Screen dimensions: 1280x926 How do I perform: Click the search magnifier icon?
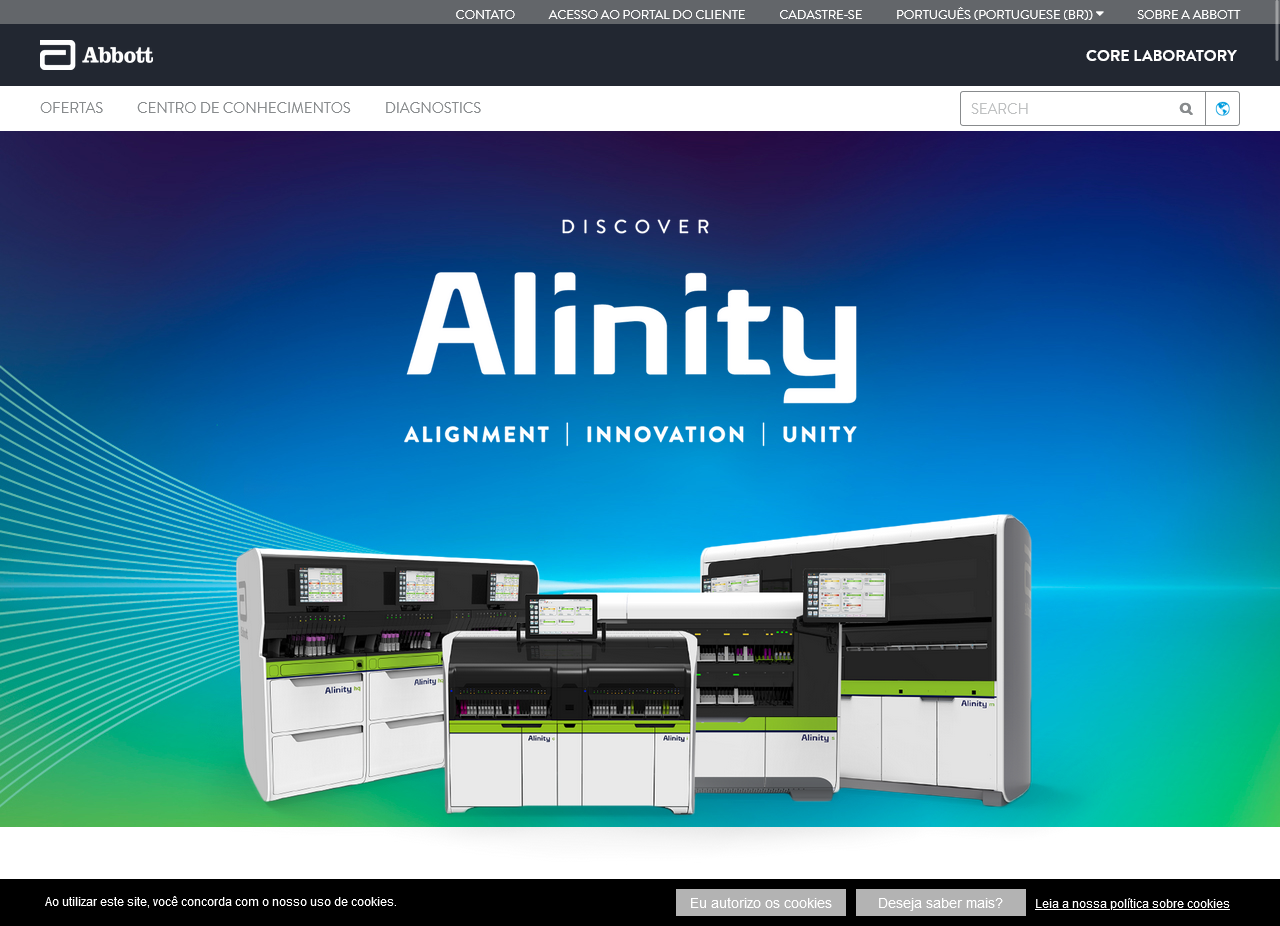[x=1186, y=109]
